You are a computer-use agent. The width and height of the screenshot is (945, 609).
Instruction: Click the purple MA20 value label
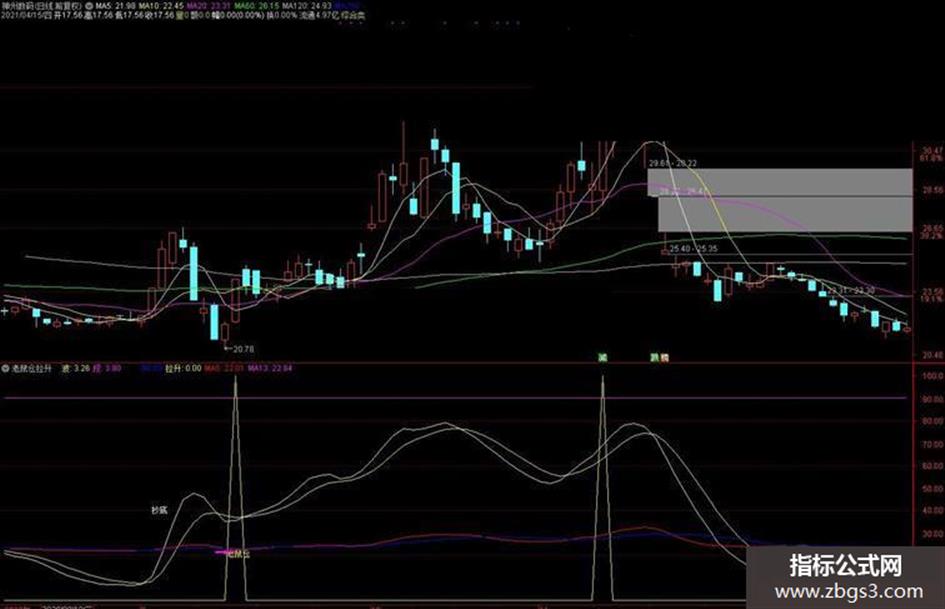pyautogui.click(x=209, y=5)
